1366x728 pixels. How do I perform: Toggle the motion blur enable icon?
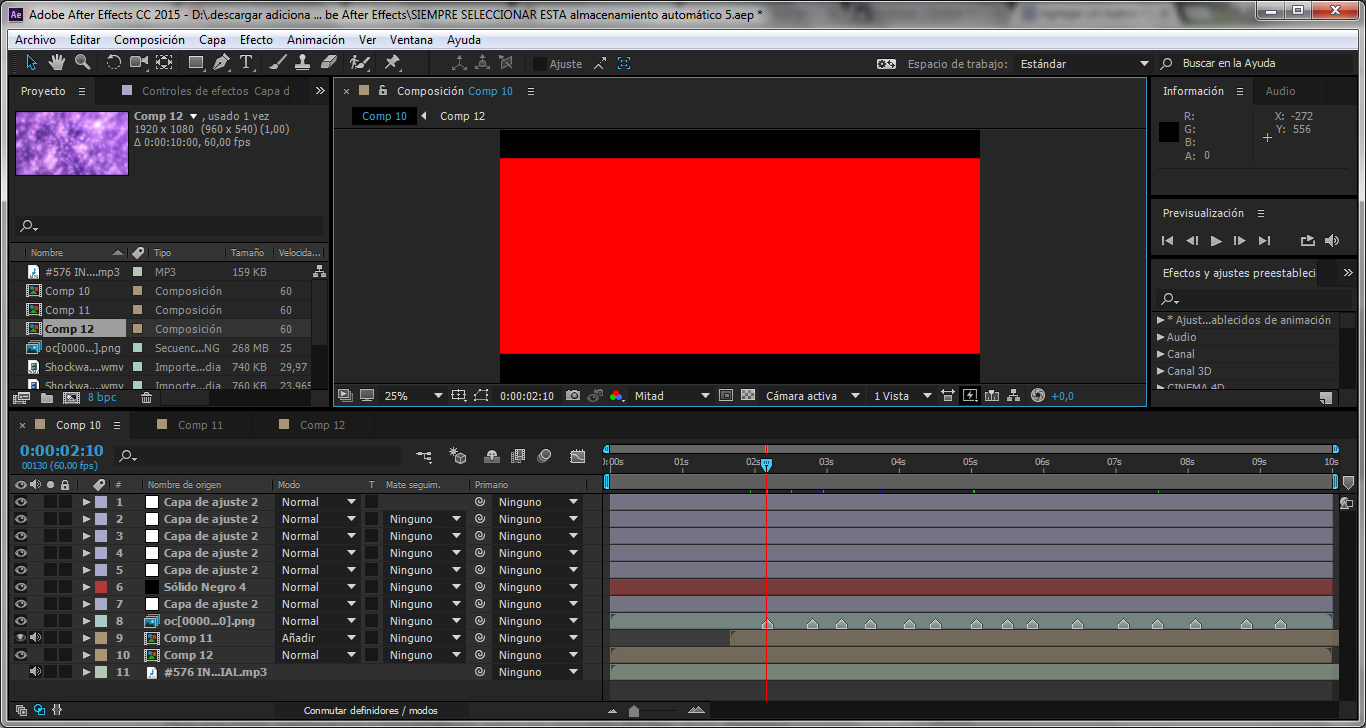[x=545, y=456]
